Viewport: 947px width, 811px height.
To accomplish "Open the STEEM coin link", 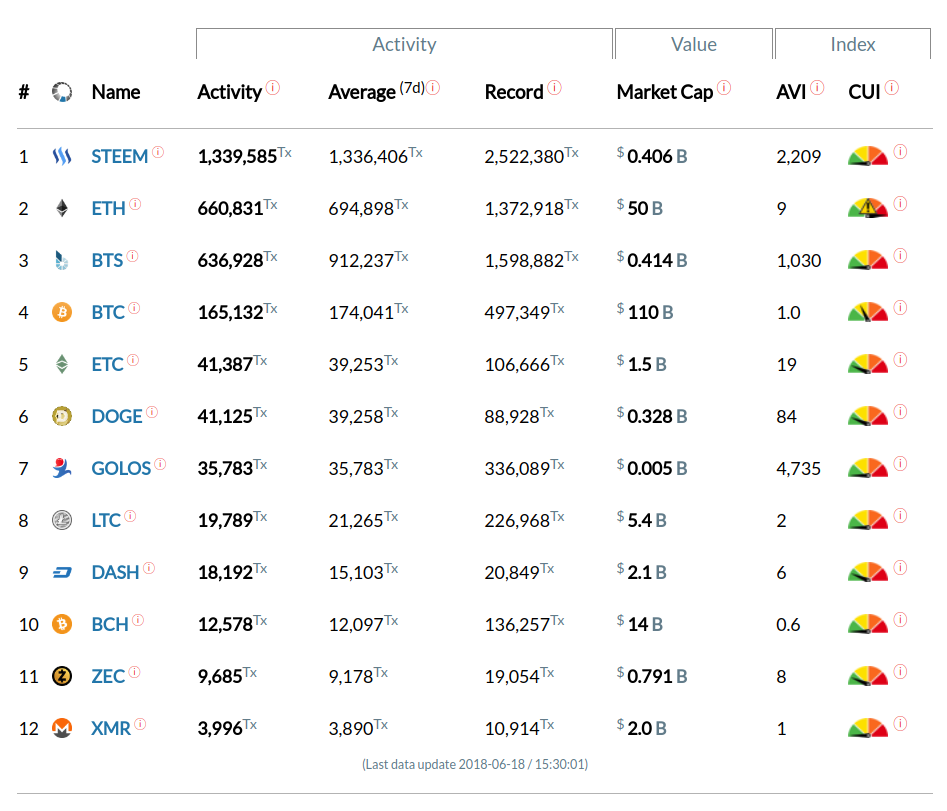I will (x=120, y=157).
